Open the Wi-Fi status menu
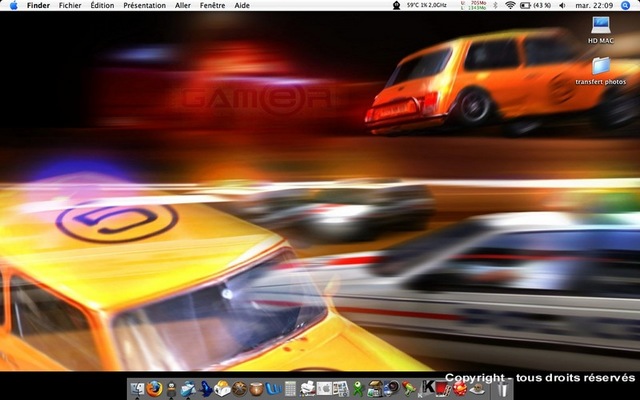 (x=510, y=5)
